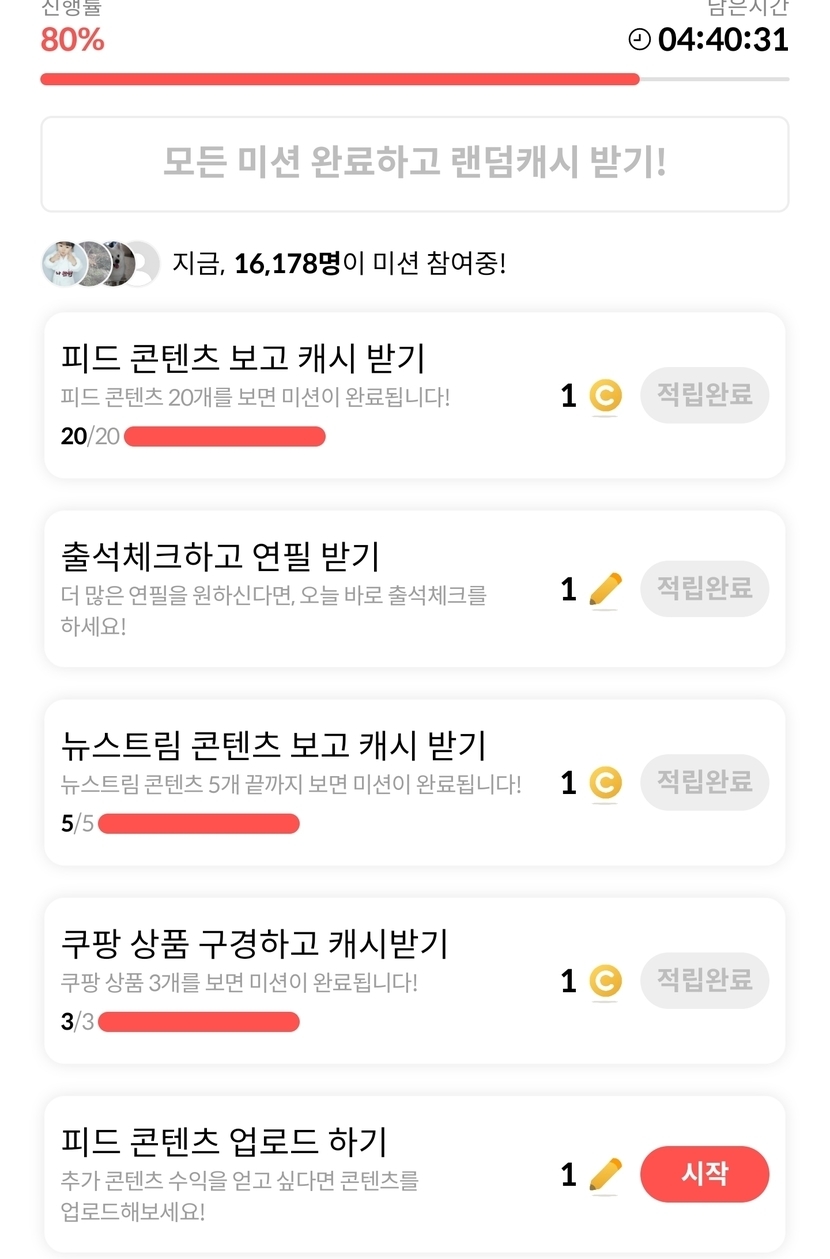The width and height of the screenshot is (830, 1259).
Task: Click 적립완료 button for feed content mission
Action: [704, 395]
